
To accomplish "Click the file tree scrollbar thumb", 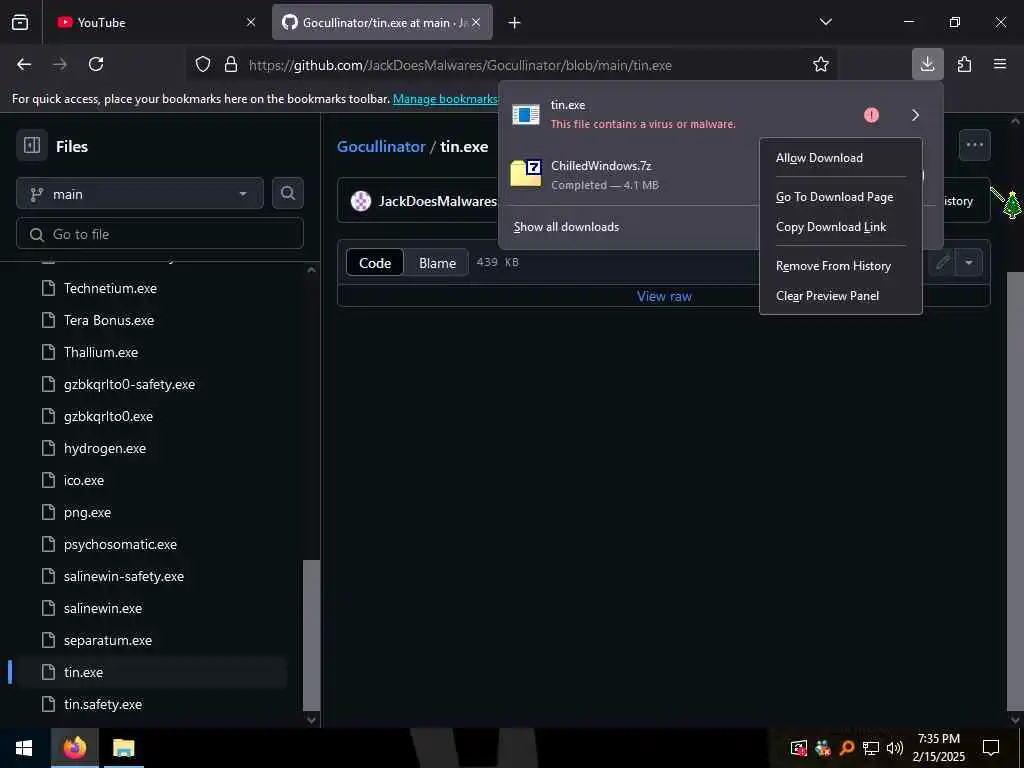I will [312, 635].
